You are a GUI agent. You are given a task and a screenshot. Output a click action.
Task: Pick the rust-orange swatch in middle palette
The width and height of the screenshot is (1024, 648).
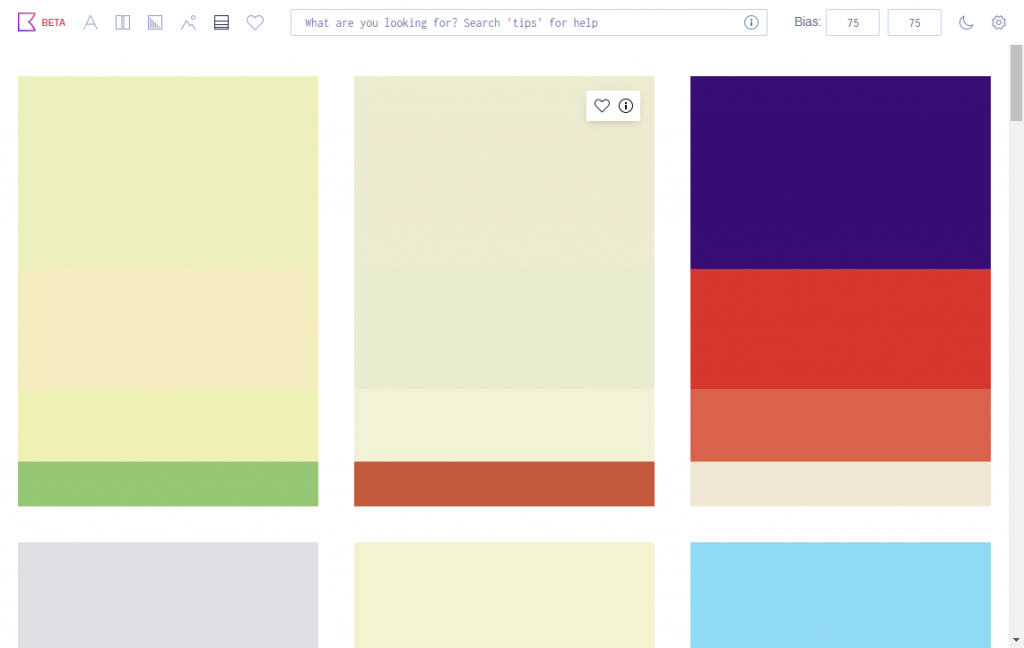[x=504, y=484]
